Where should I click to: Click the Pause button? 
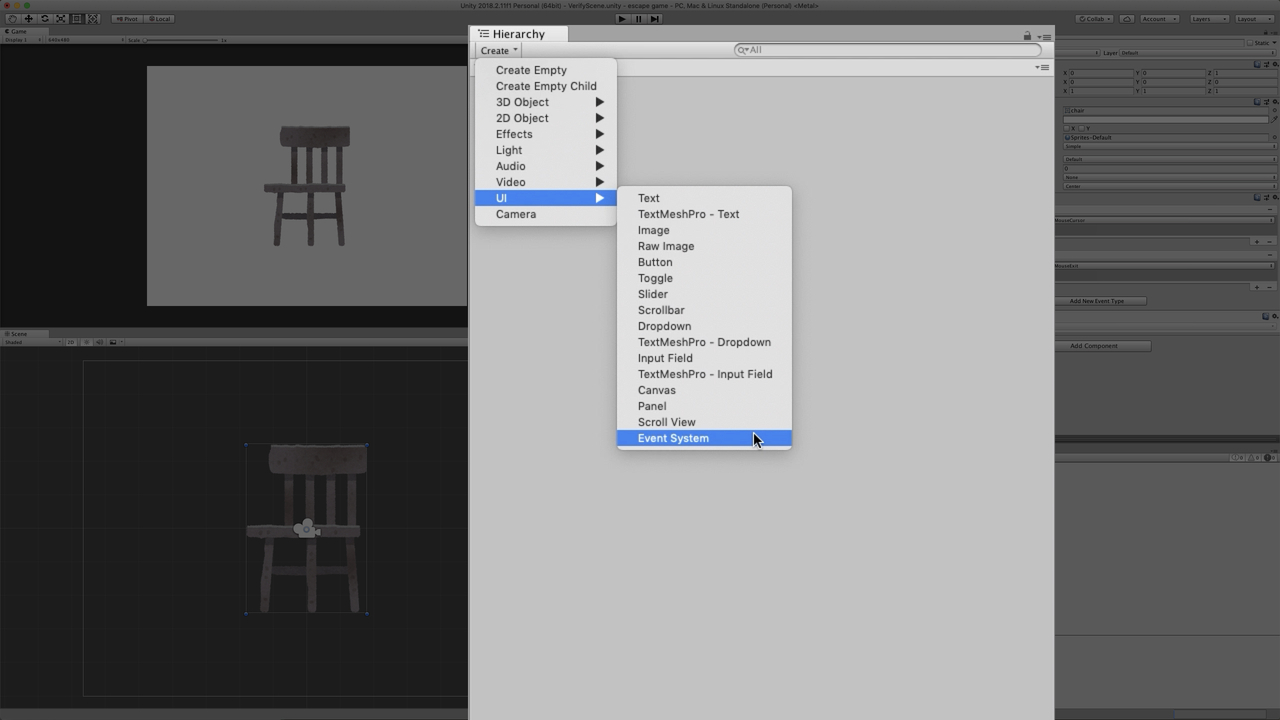tap(638, 19)
